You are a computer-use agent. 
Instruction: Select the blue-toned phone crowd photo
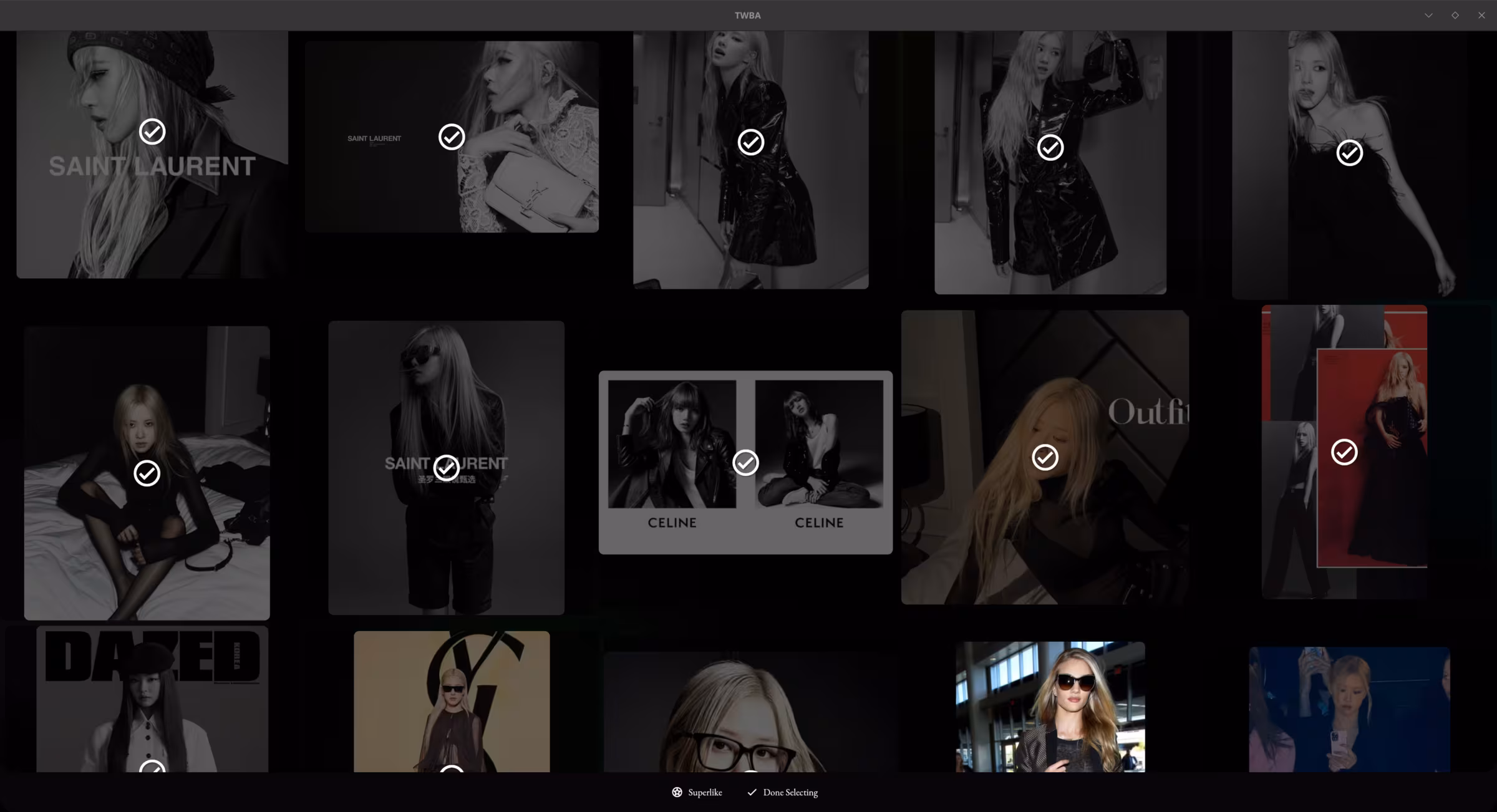[1349, 709]
